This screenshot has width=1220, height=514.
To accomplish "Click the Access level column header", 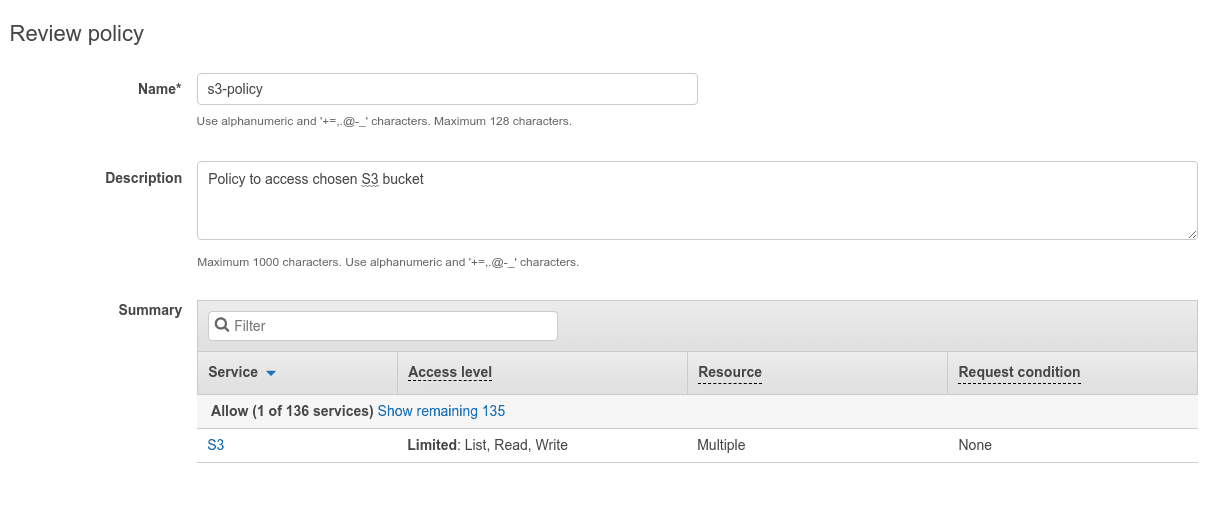I will click(450, 372).
